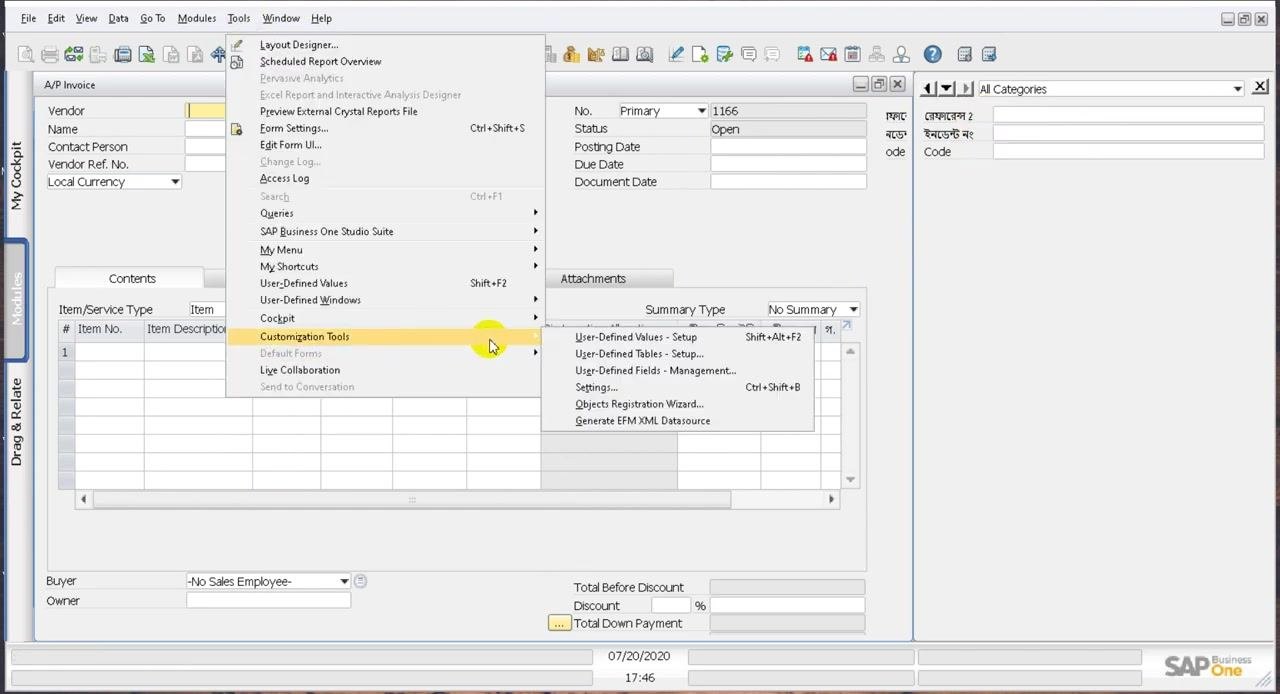Choose User-Defined Tables - Setup entry
This screenshot has width=1280, height=694.
(x=639, y=354)
